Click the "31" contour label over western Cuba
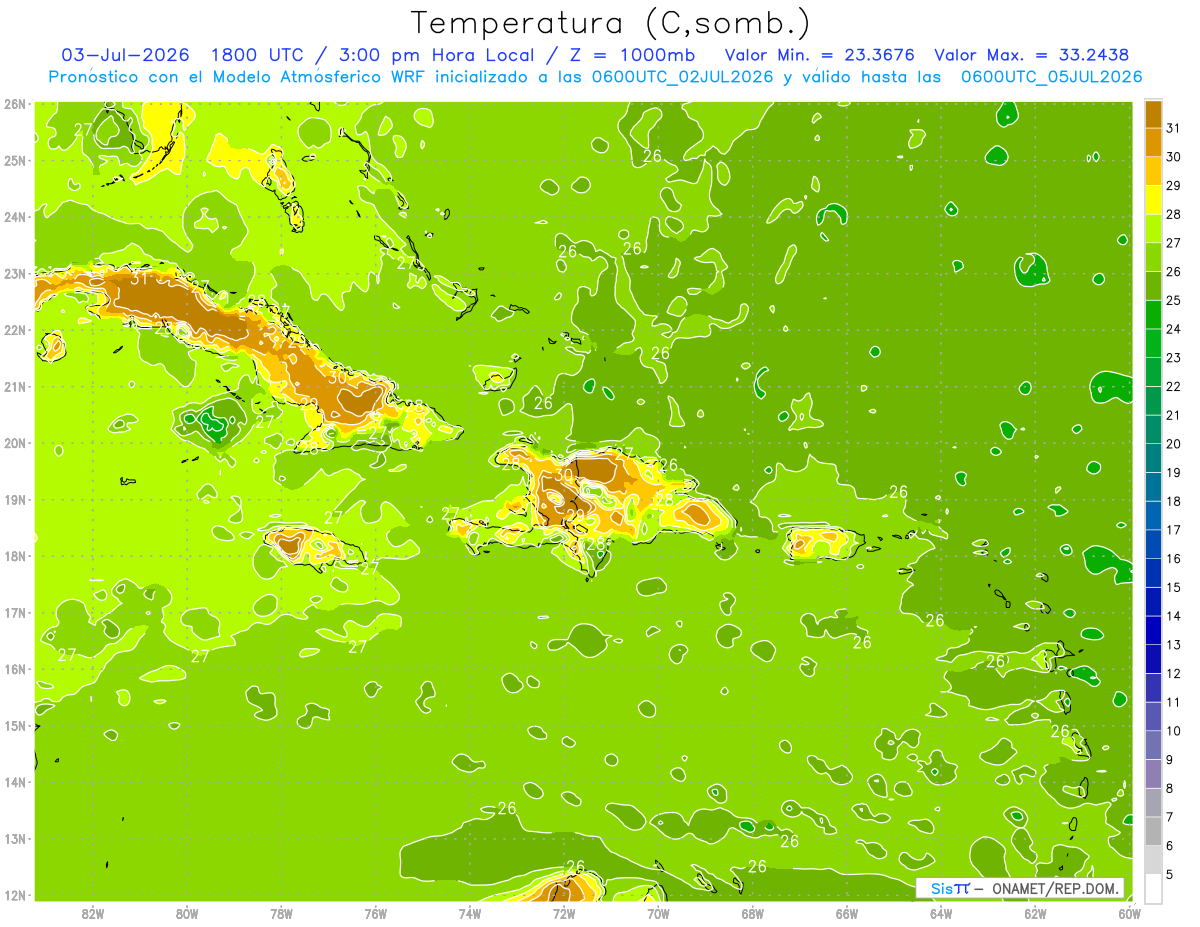1200x927 pixels. [x=140, y=278]
